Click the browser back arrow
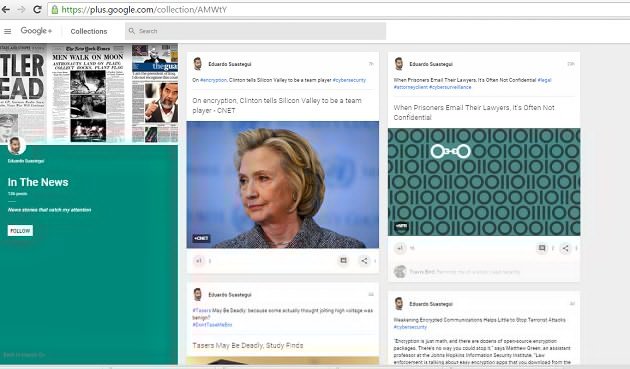This screenshot has width=630, height=369. click(6, 9)
